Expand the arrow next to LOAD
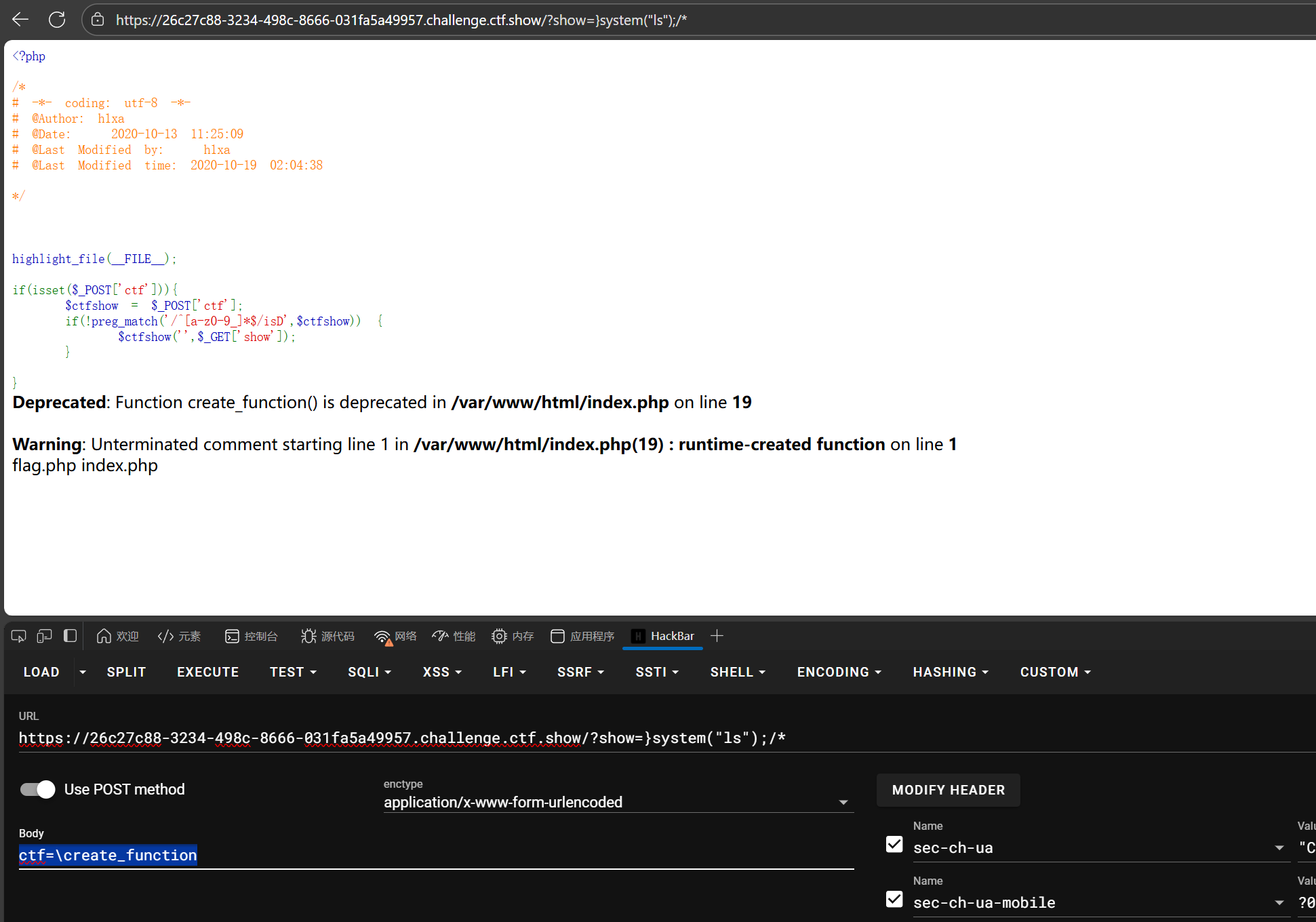 pos(83,672)
